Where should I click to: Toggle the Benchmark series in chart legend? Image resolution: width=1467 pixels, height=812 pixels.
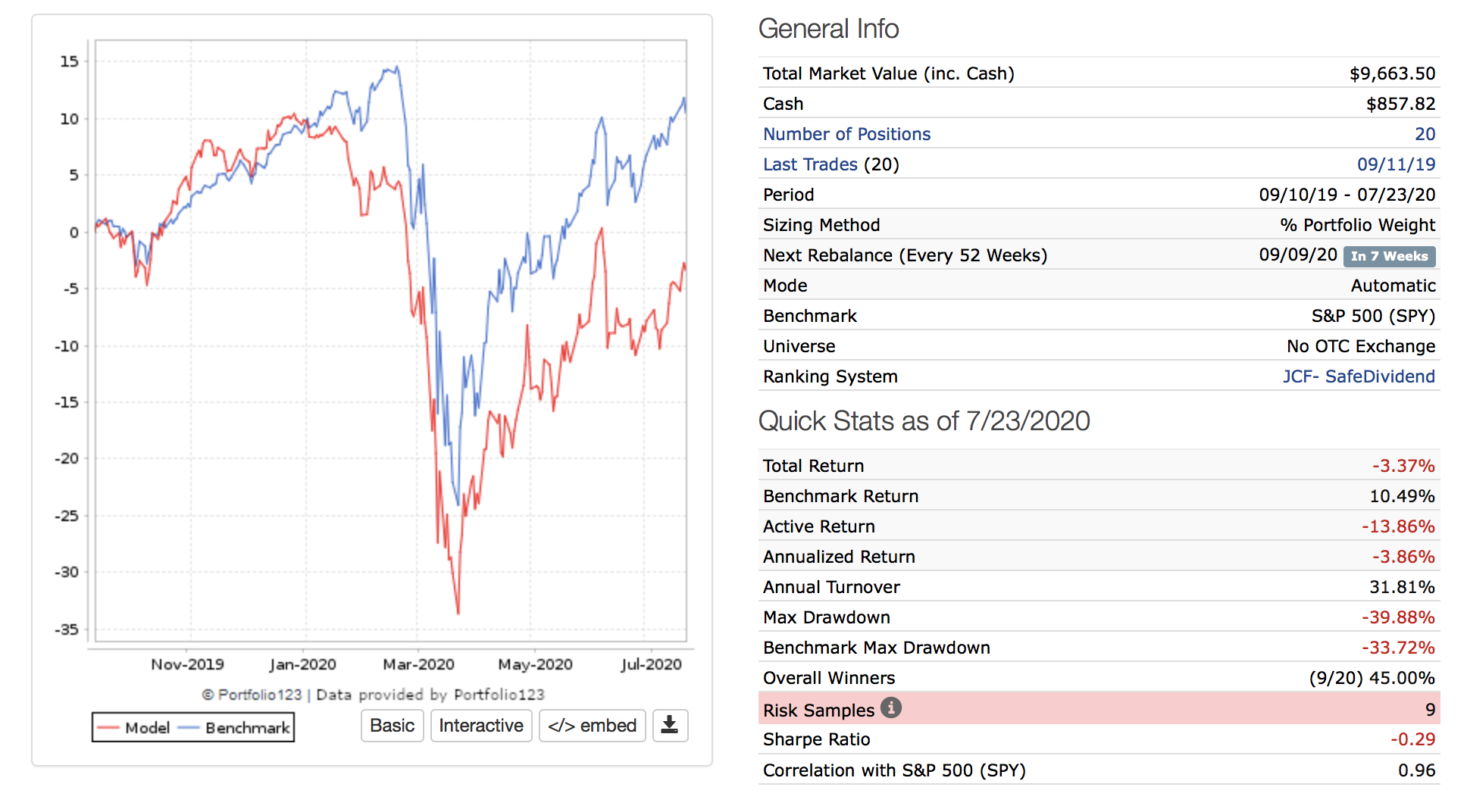click(x=247, y=728)
